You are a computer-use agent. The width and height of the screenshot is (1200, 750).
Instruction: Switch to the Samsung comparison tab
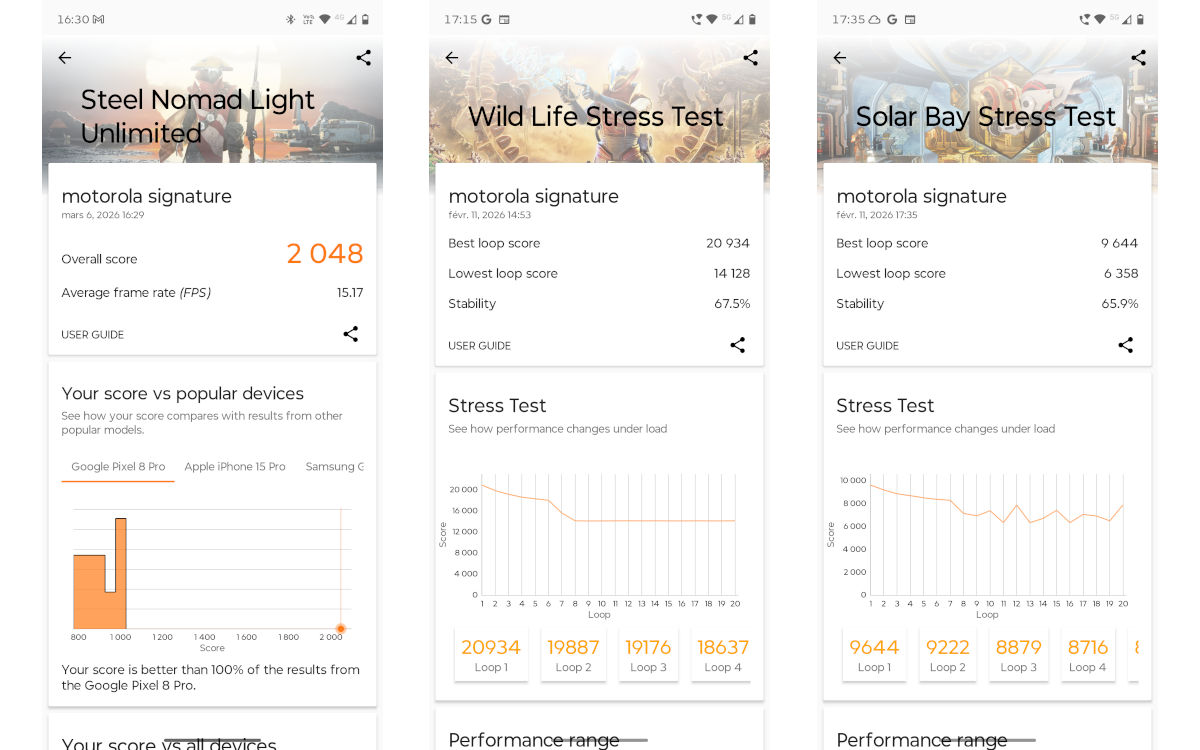coord(335,467)
